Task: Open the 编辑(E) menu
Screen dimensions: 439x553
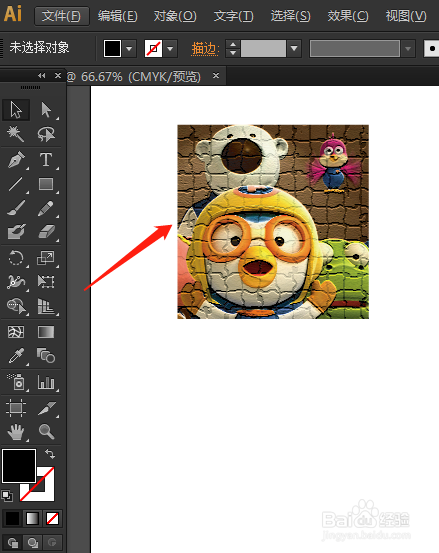Action: pyautogui.click(x=118, y=16)
